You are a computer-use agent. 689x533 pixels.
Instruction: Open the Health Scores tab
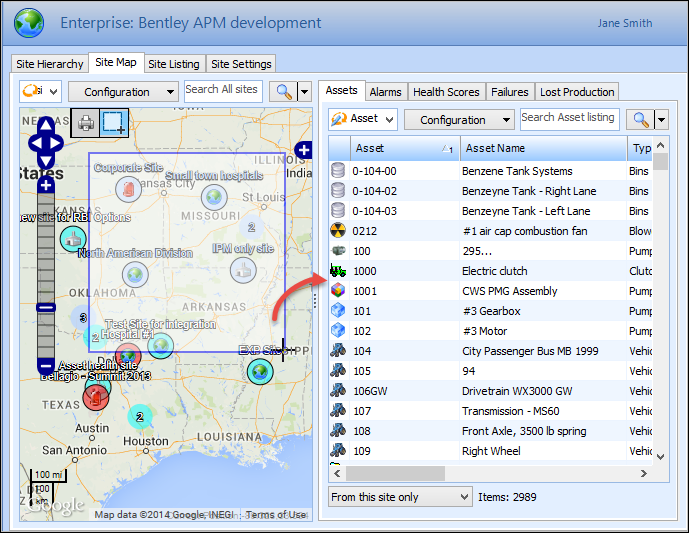(x=446, y=91)
